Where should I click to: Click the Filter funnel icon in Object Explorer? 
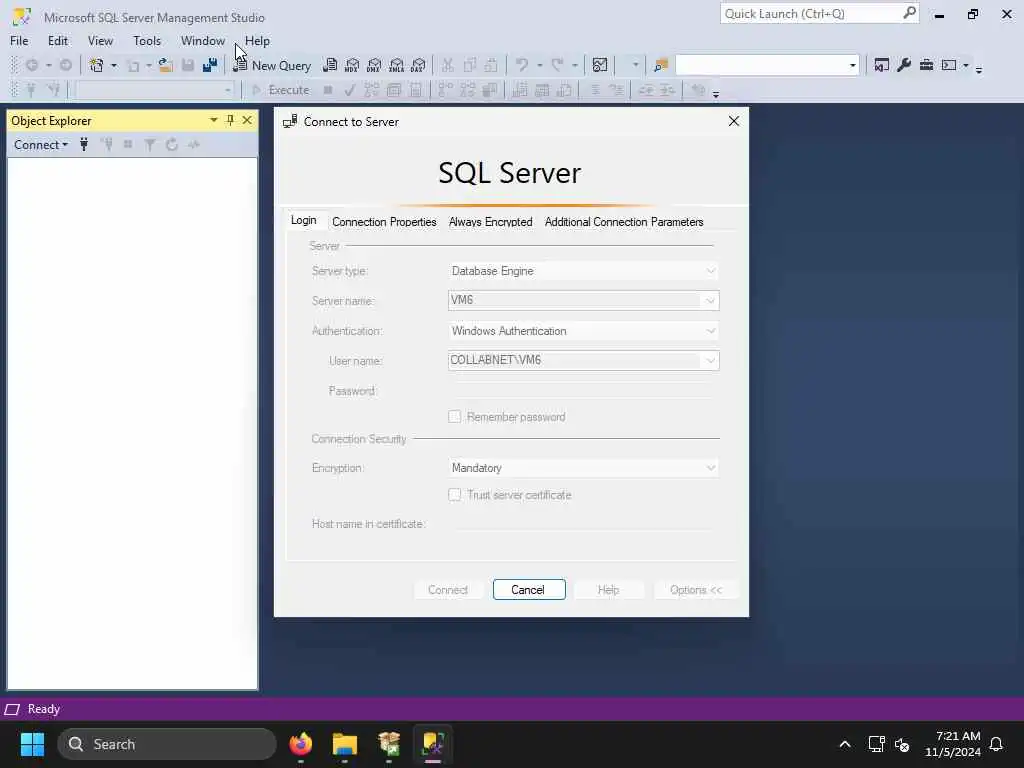tap(150, 144)
